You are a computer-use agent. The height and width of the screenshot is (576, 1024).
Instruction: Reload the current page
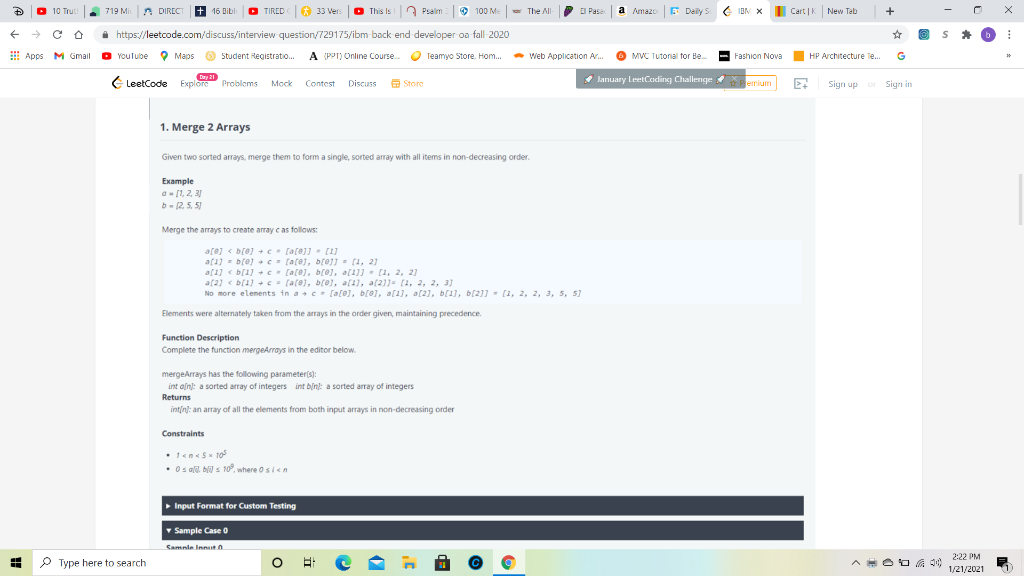[x=57, y=35]
